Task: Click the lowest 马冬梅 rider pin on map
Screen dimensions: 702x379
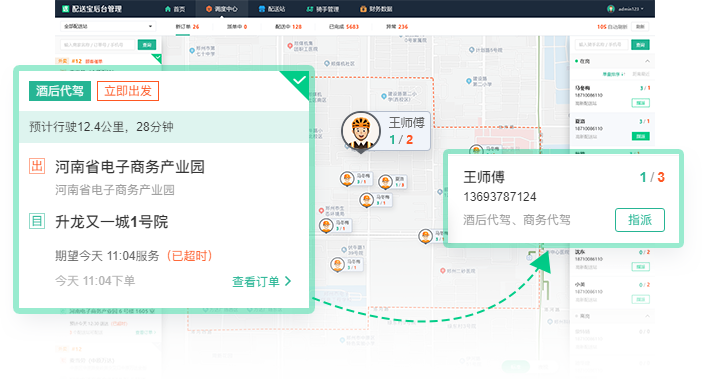Action: (337, 265)
